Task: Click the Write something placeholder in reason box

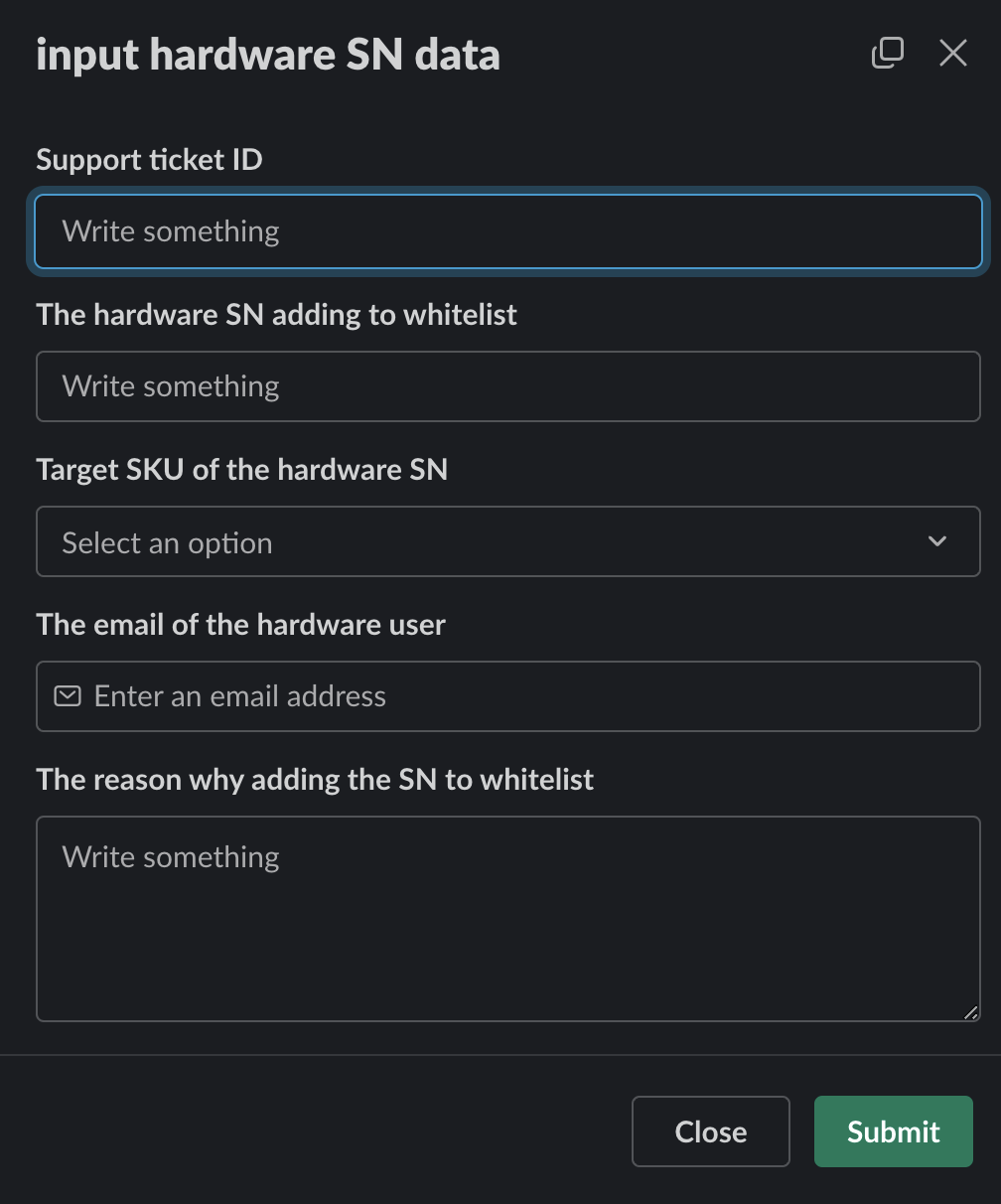Action: click(x=171, y=856)
